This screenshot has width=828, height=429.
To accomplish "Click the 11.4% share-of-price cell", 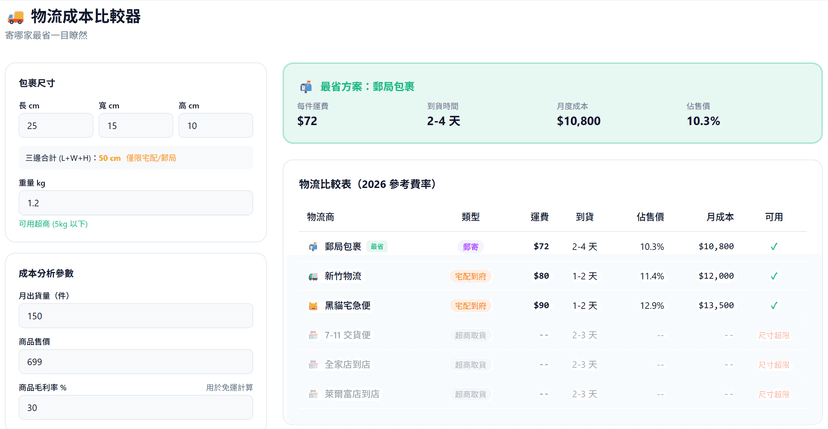I will tap(652, 276).
